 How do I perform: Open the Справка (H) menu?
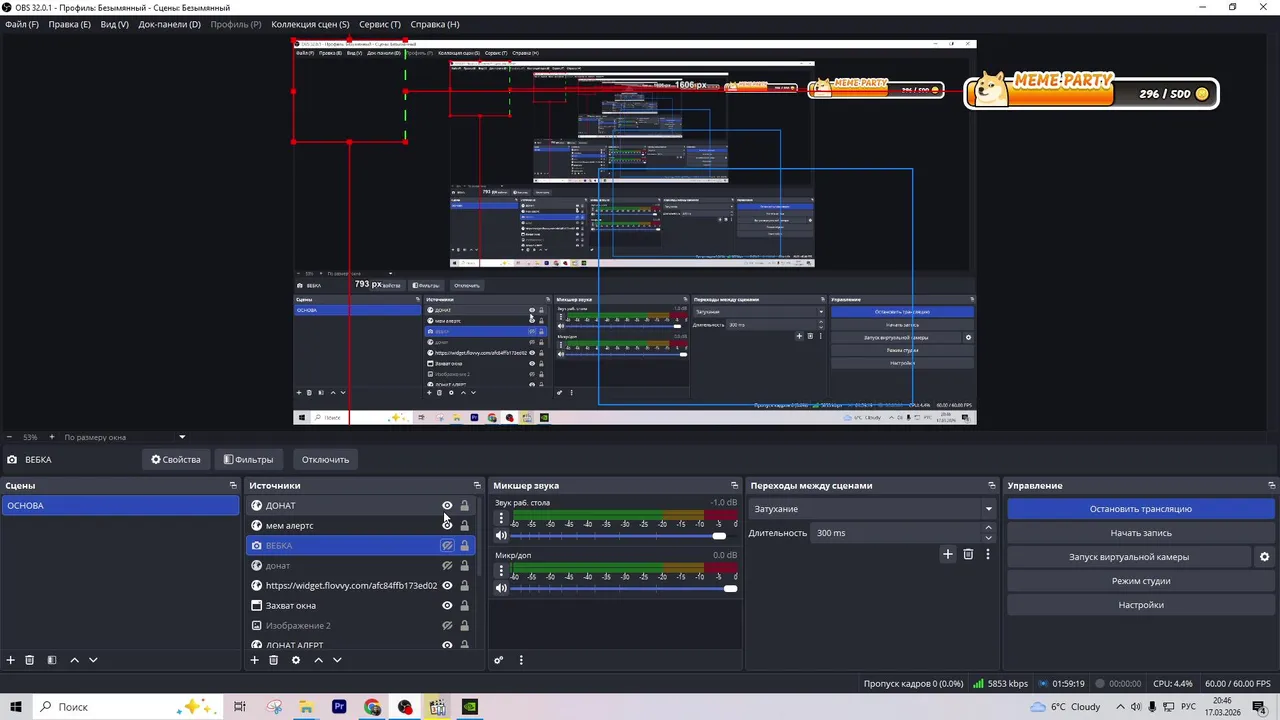(x=435, y=24)
